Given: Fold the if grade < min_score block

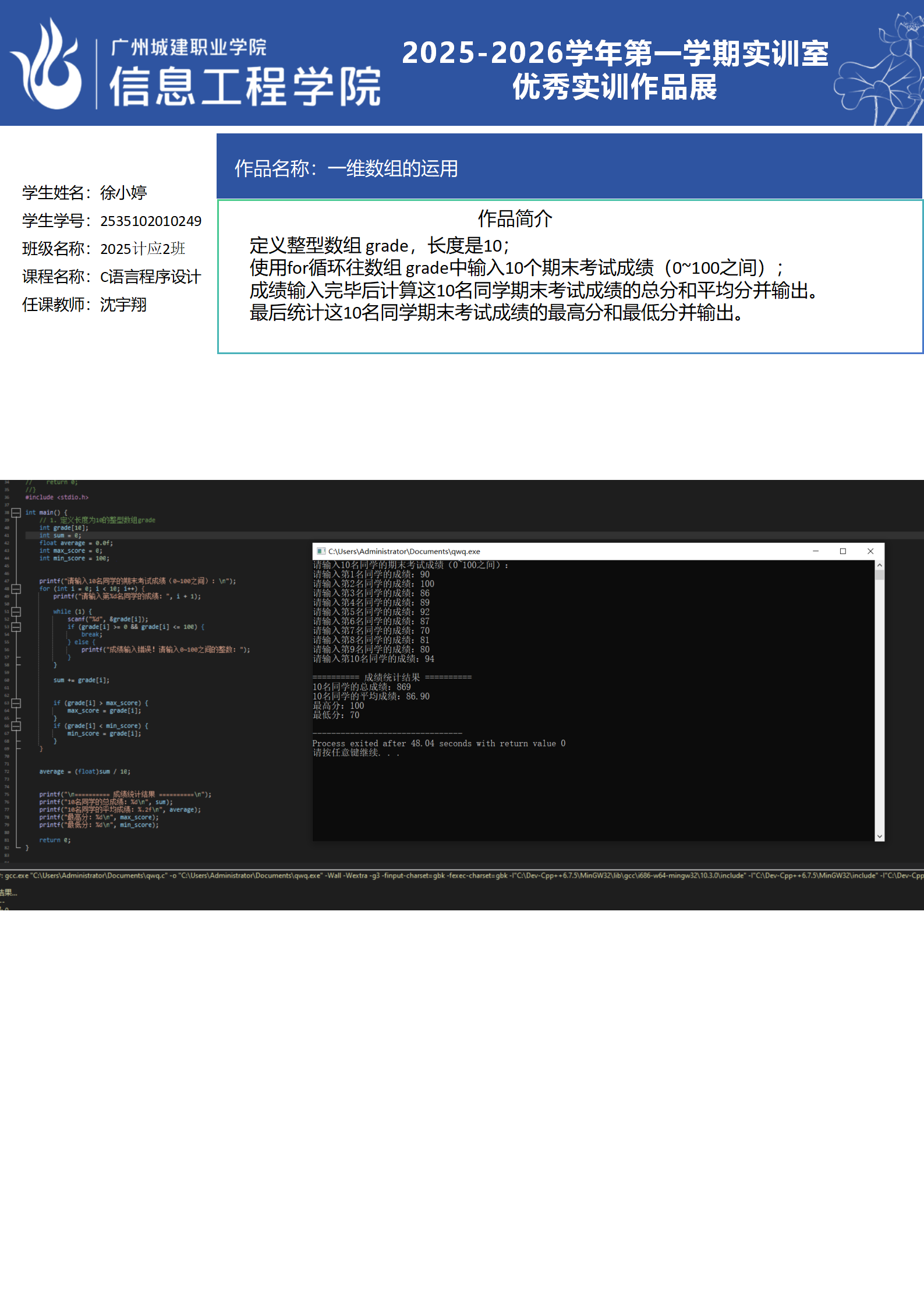Looking at the screenshot, I should click(16, 726).
